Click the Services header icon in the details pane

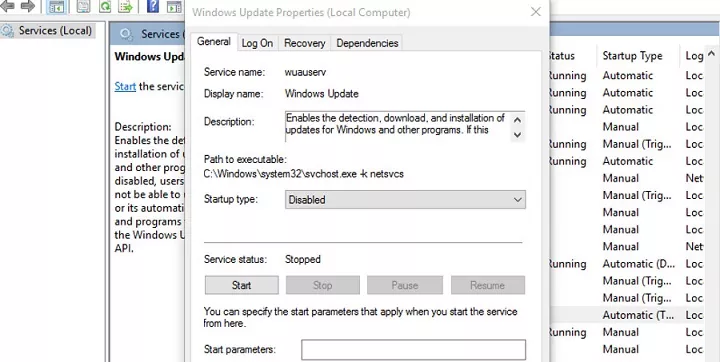tap(126, 34)
